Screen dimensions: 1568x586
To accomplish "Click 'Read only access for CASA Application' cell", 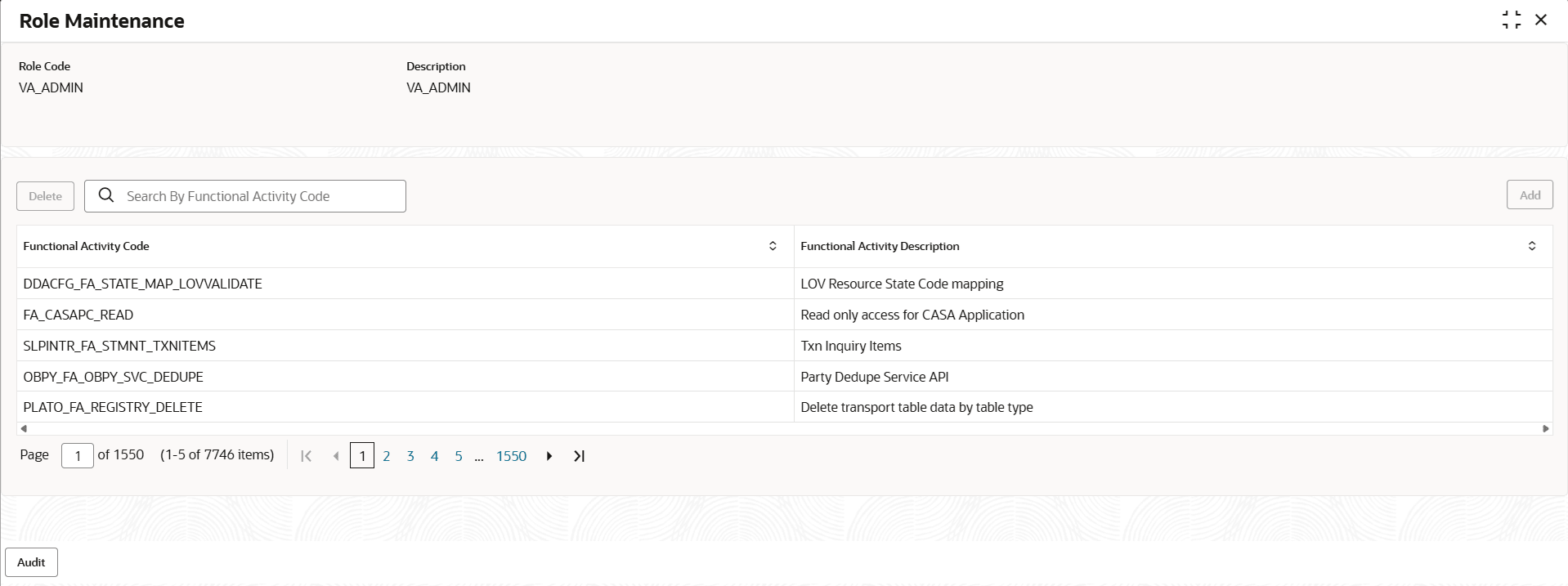I will tap(912, 315).
